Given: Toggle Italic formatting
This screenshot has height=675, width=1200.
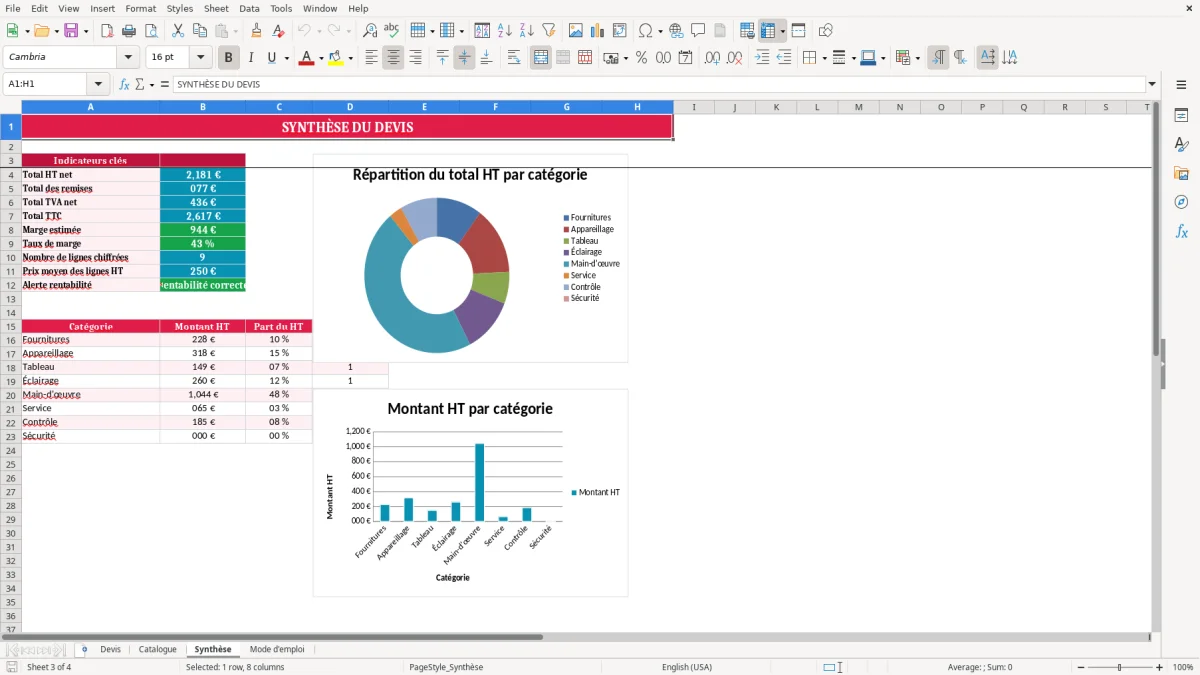Looking at the screenshot, I should tap(251, 58).
